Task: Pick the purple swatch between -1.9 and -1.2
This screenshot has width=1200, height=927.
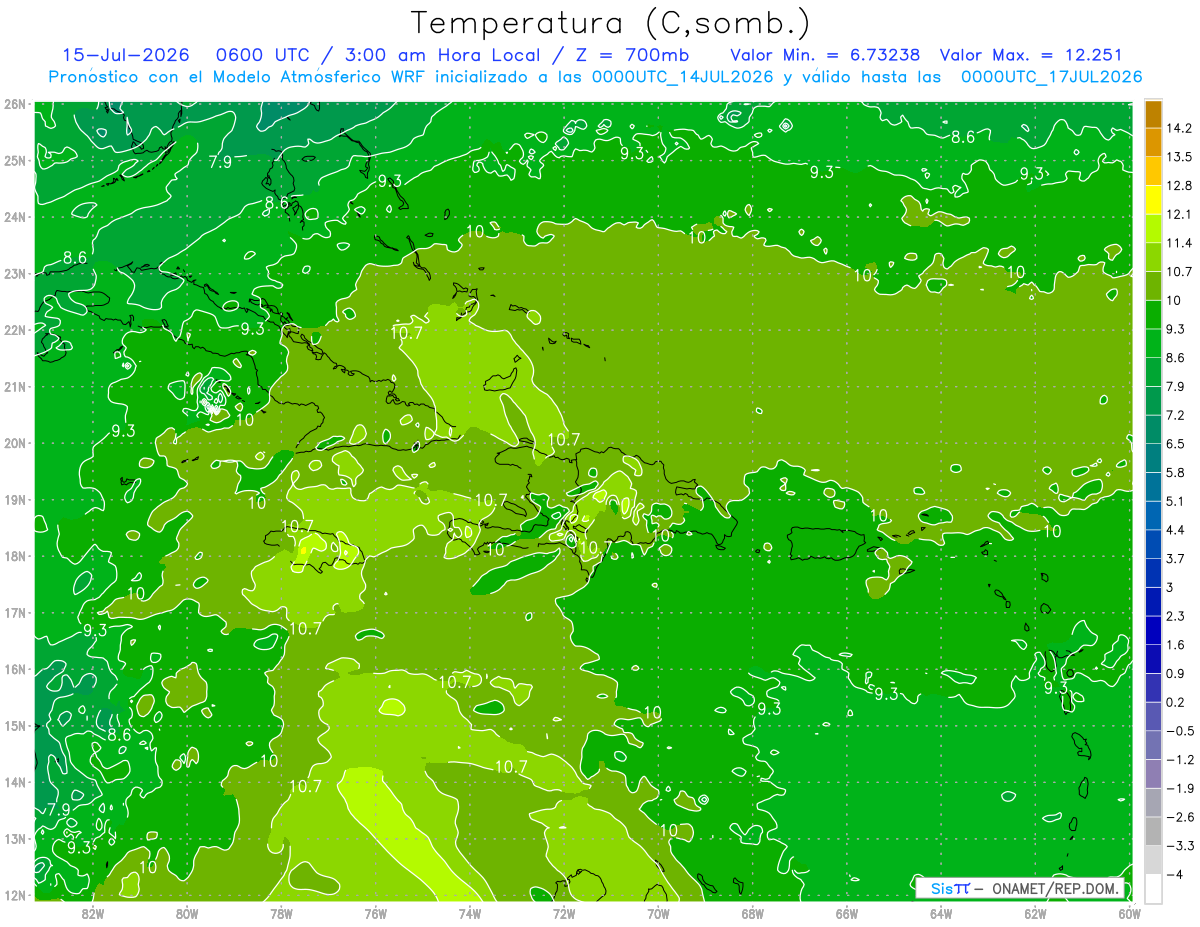Action: click(1153, 774)
